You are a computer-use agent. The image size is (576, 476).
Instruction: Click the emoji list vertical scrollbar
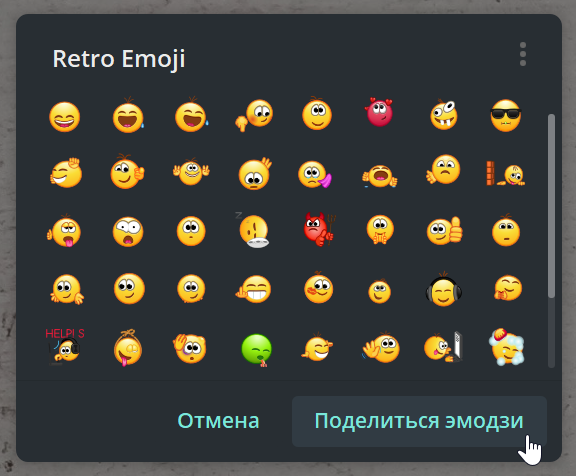point(551,206)
